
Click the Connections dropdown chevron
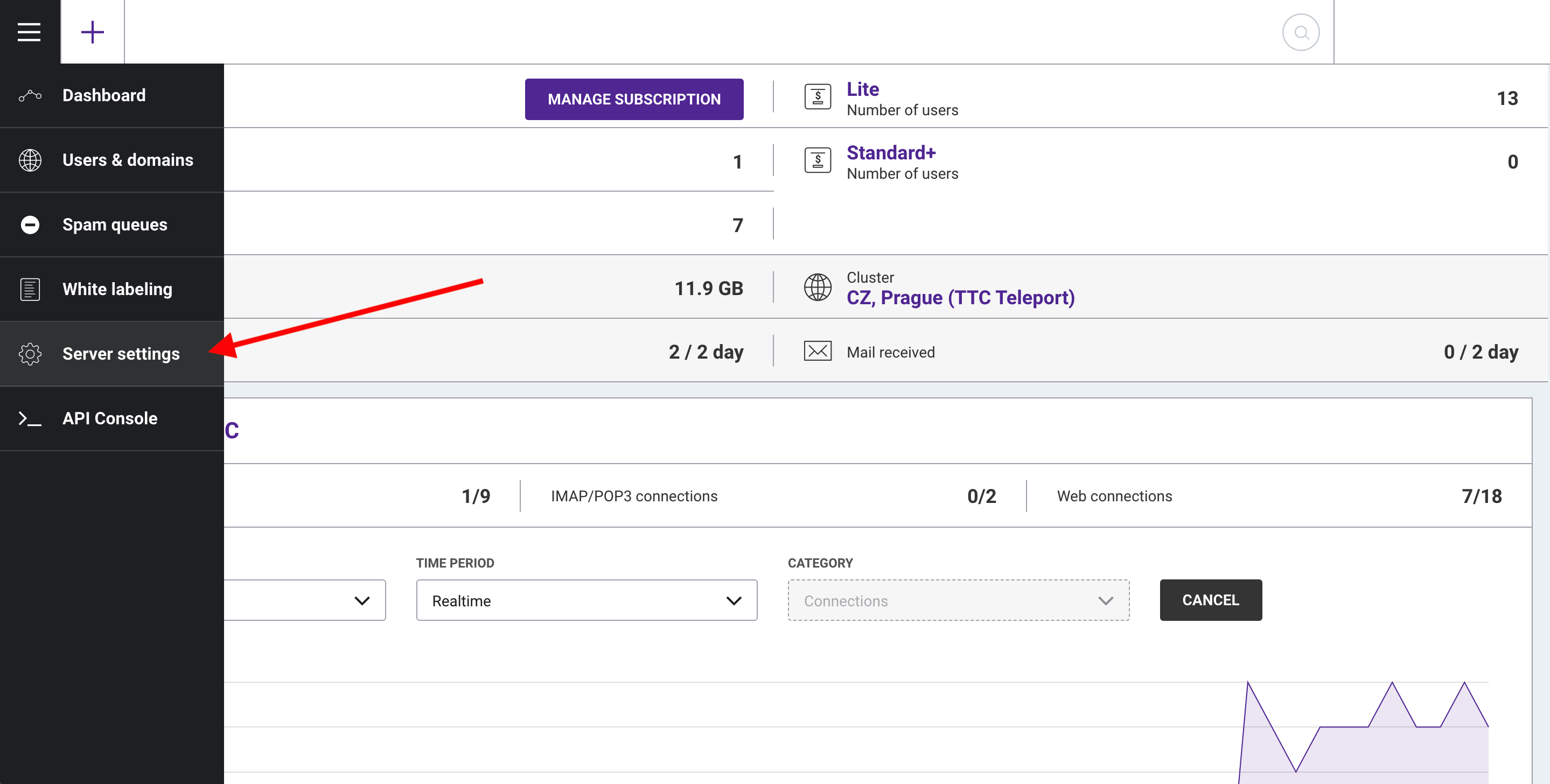click(x=1105, y=601)
